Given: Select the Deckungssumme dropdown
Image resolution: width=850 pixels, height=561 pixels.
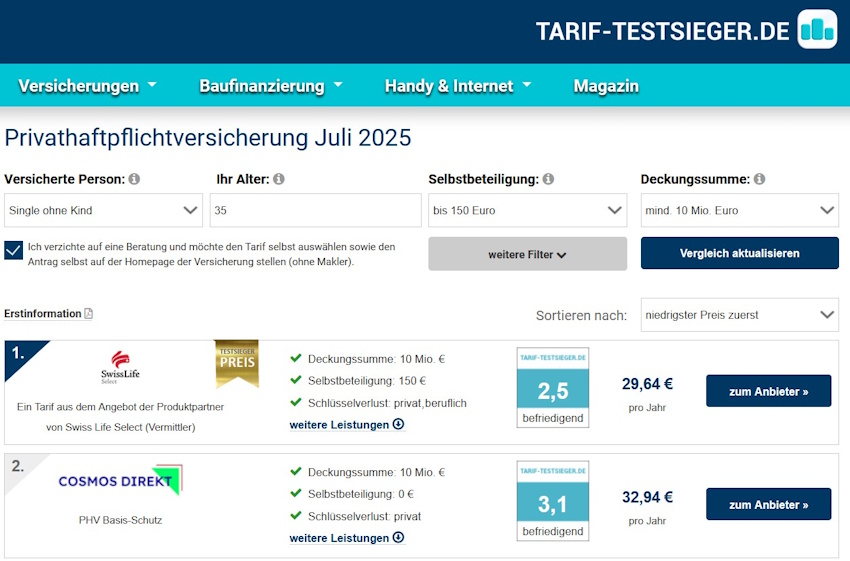Looking at the screenshot, I should [x=739, y=211].
